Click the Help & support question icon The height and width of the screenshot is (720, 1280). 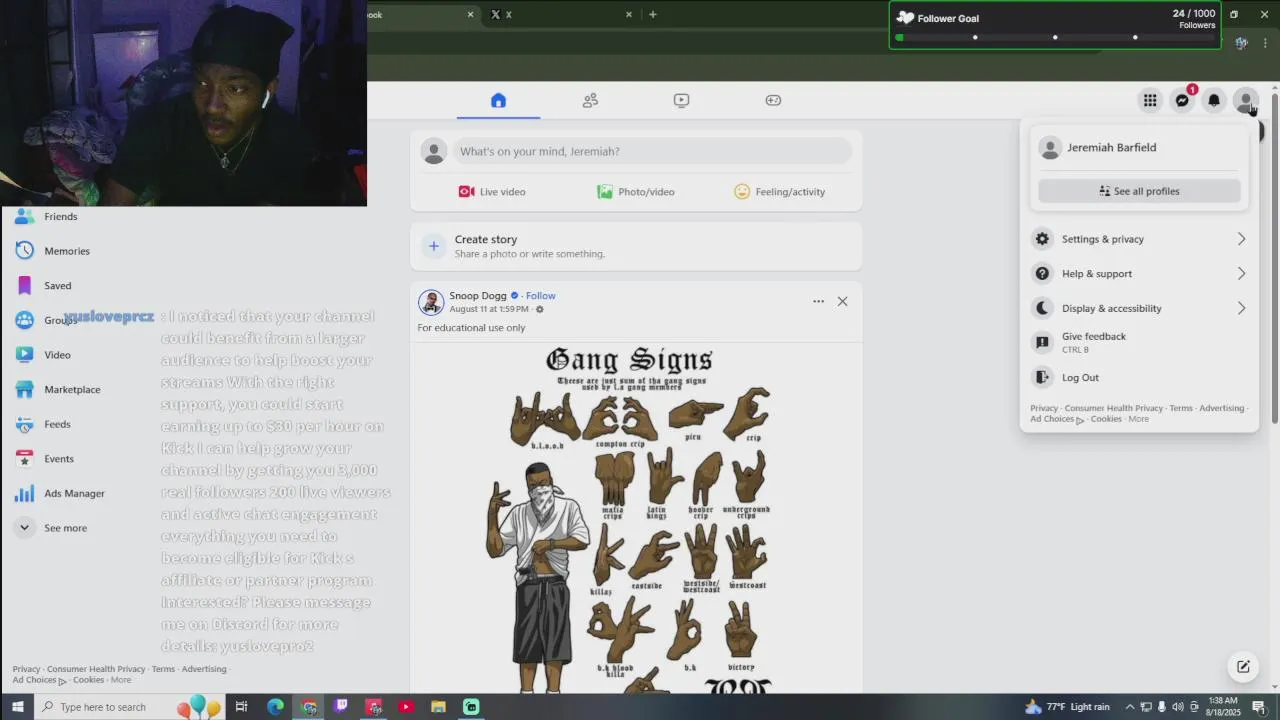pos(1042,274)
